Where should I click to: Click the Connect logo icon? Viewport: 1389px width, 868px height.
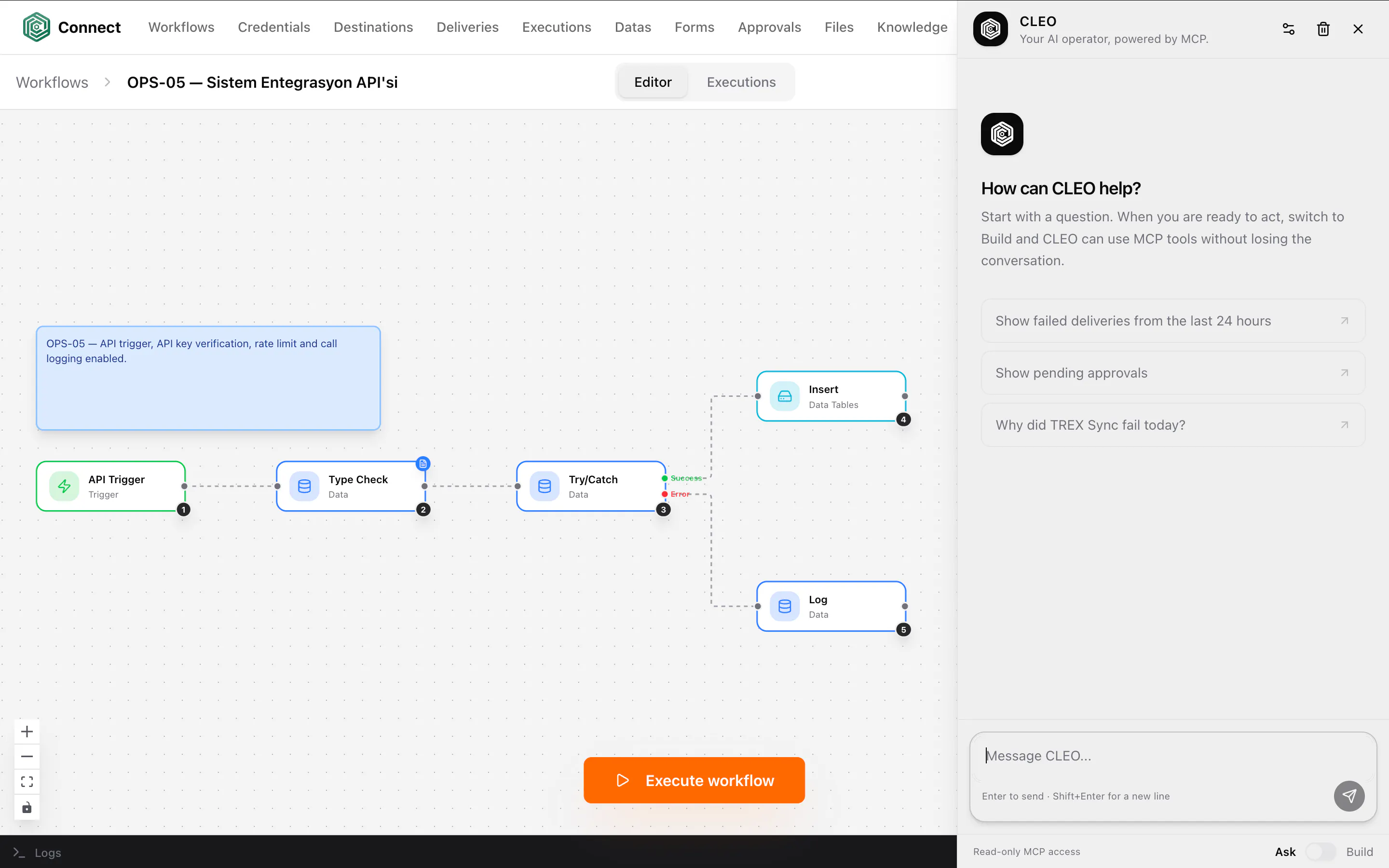coord(36,27)
